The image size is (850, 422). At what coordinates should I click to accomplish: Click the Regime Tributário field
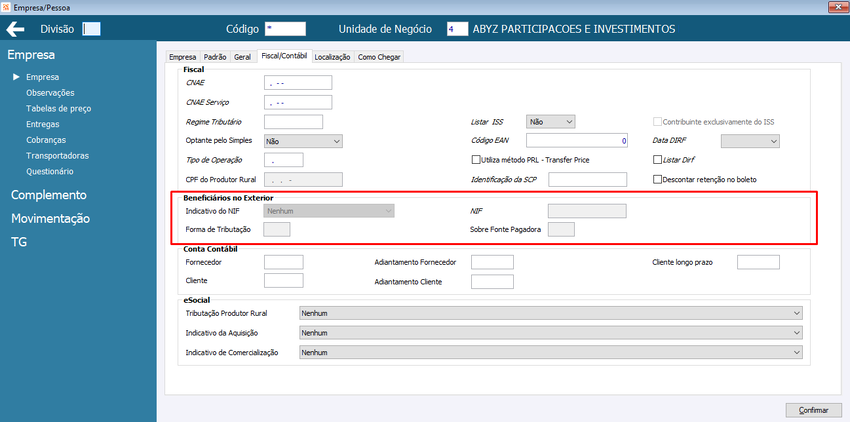pyautogui.click(x=293, y=122)
